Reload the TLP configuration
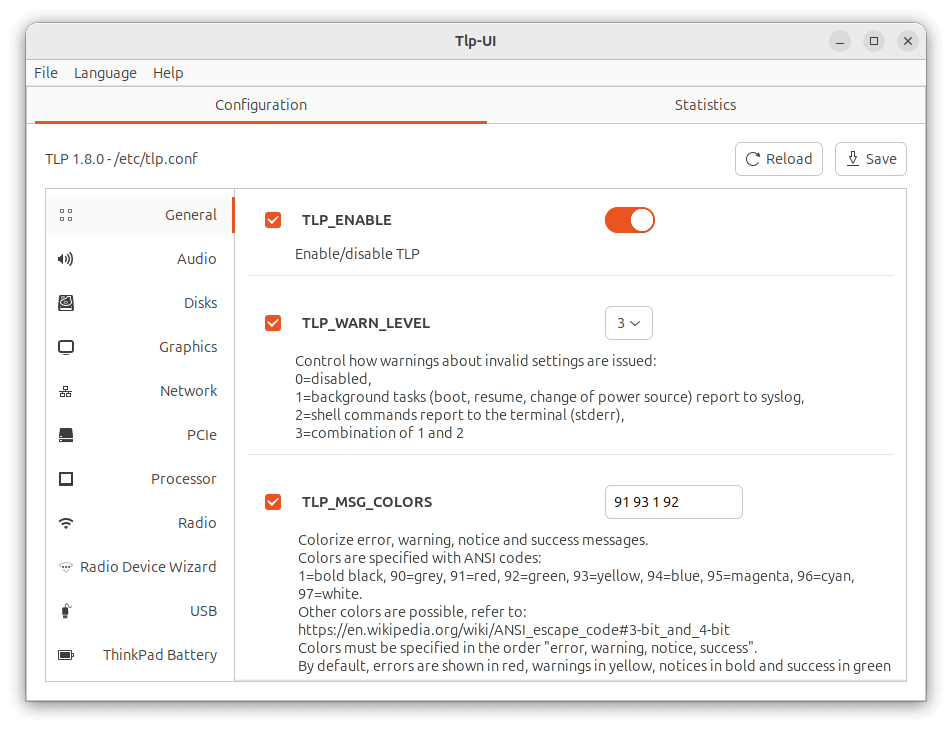 point(779,158)
